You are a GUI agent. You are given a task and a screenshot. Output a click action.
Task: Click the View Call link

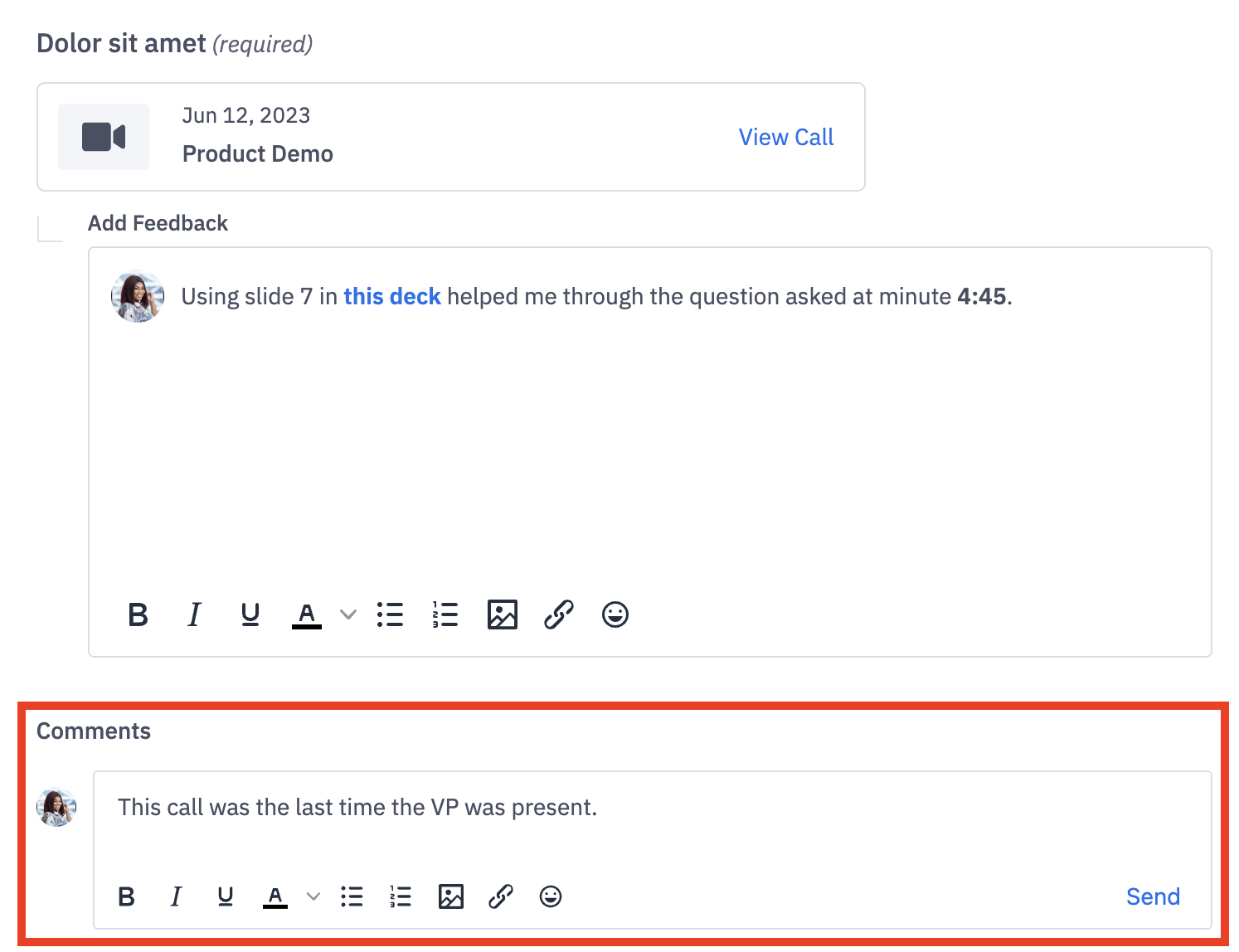785,138
